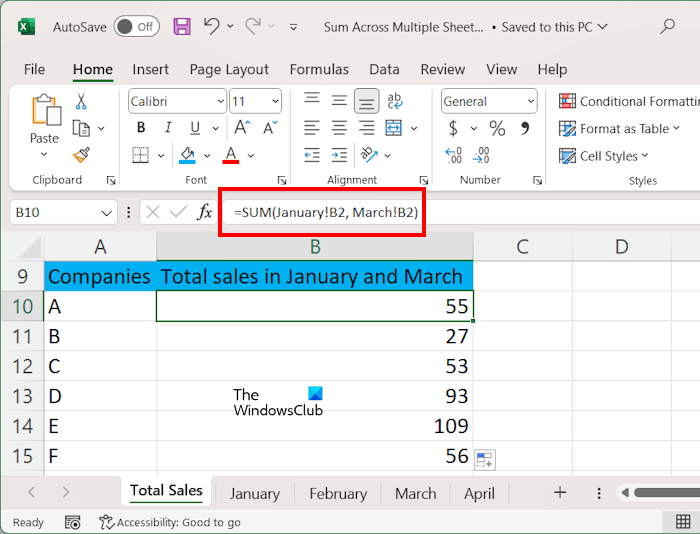Viewport: 700px width, 534px height.
Task: Toggle the AutoSave switch
Action: [136, 27]
